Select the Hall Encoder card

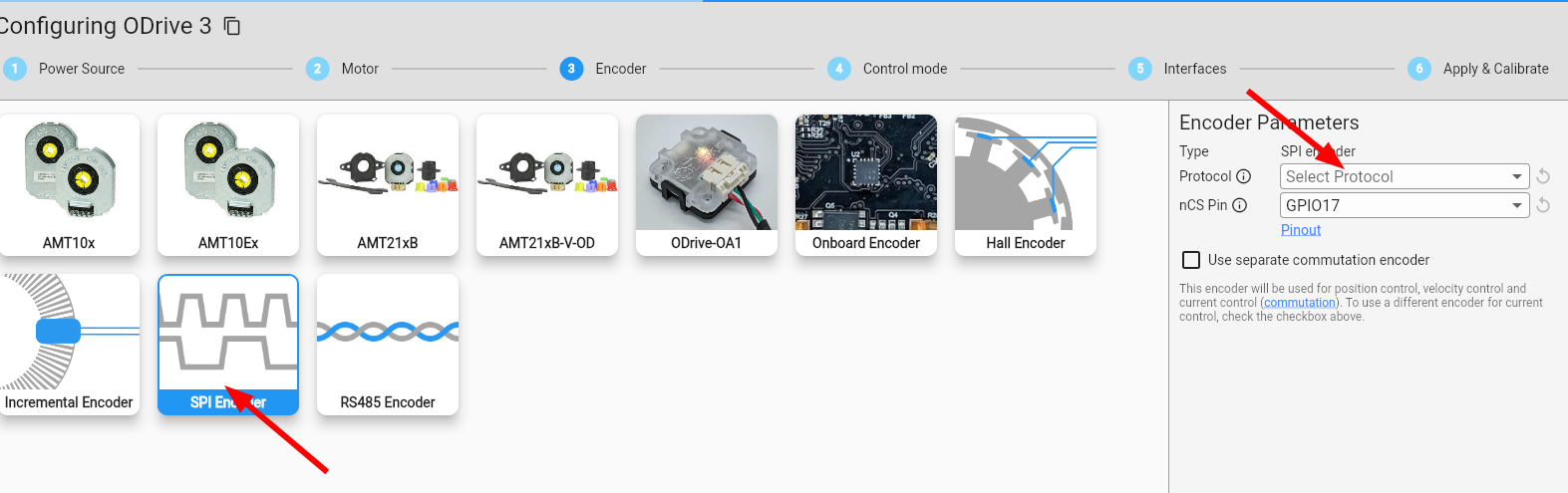pyautogui.click(x=1025, y=184)
